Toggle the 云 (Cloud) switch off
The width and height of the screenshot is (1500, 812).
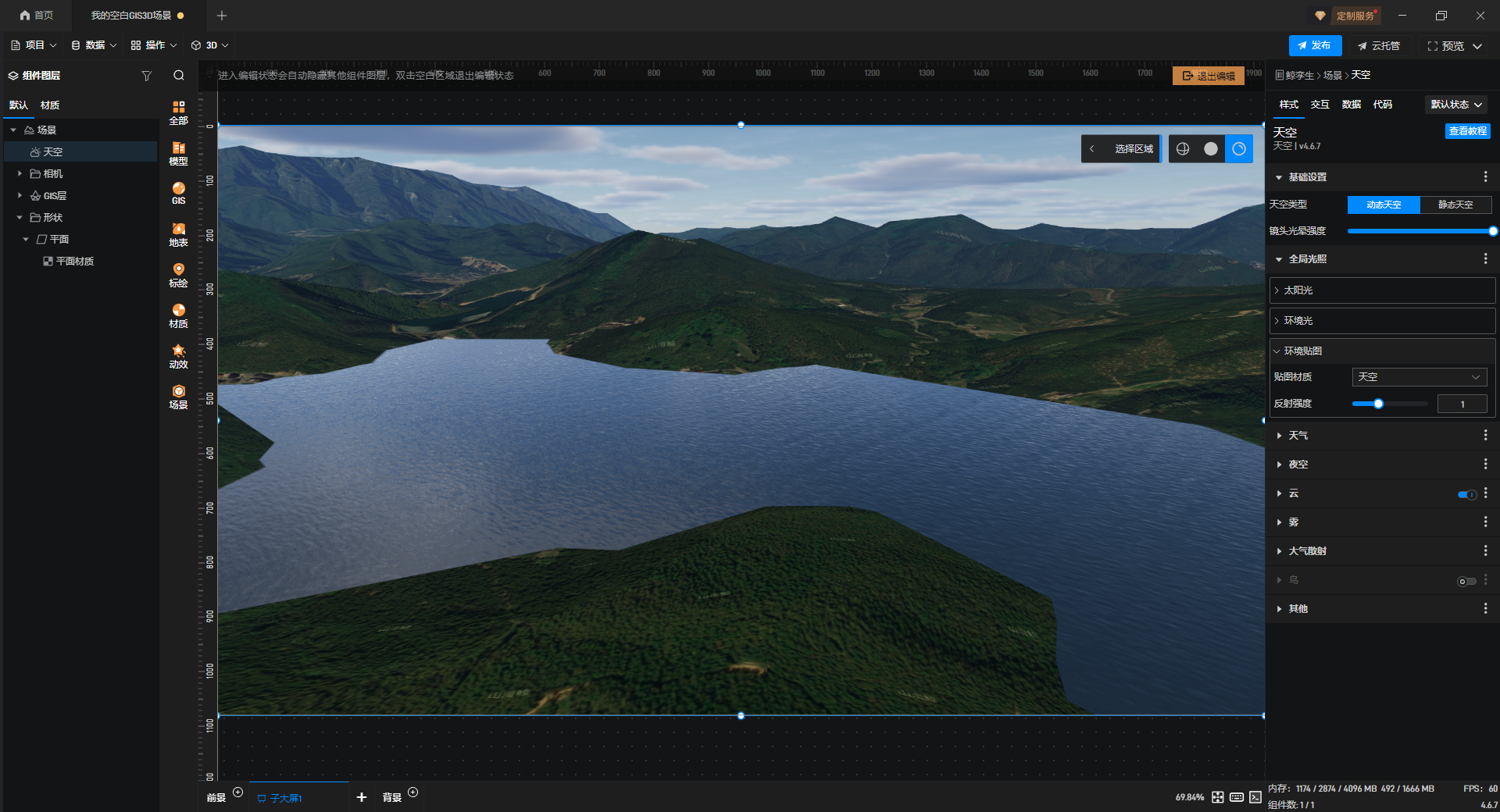1466,494
